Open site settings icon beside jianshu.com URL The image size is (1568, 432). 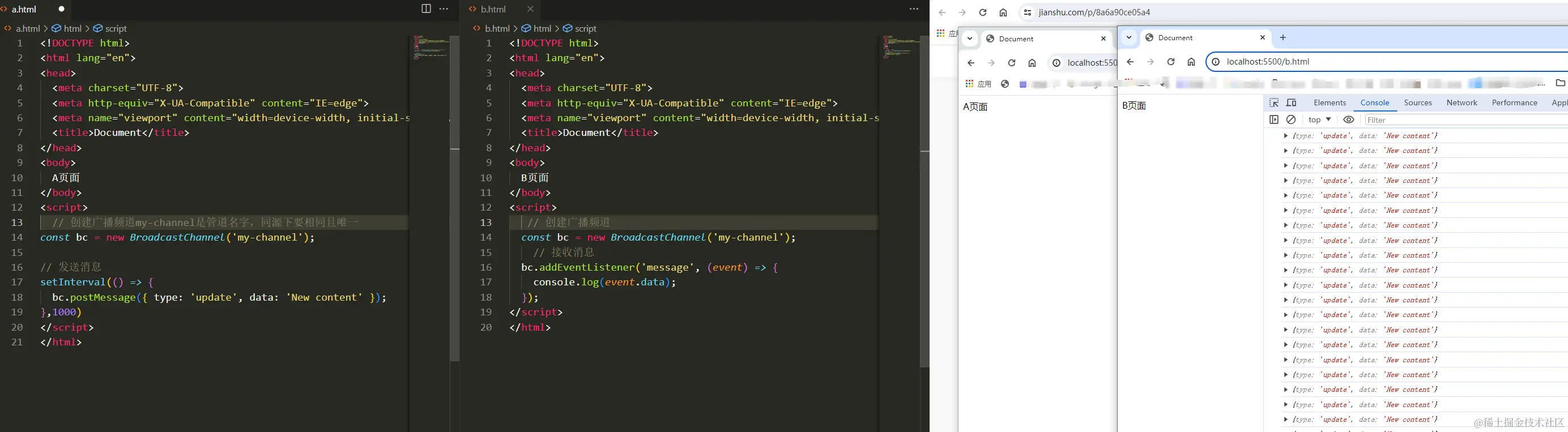pyautogui.click(x=1028, y=12)
